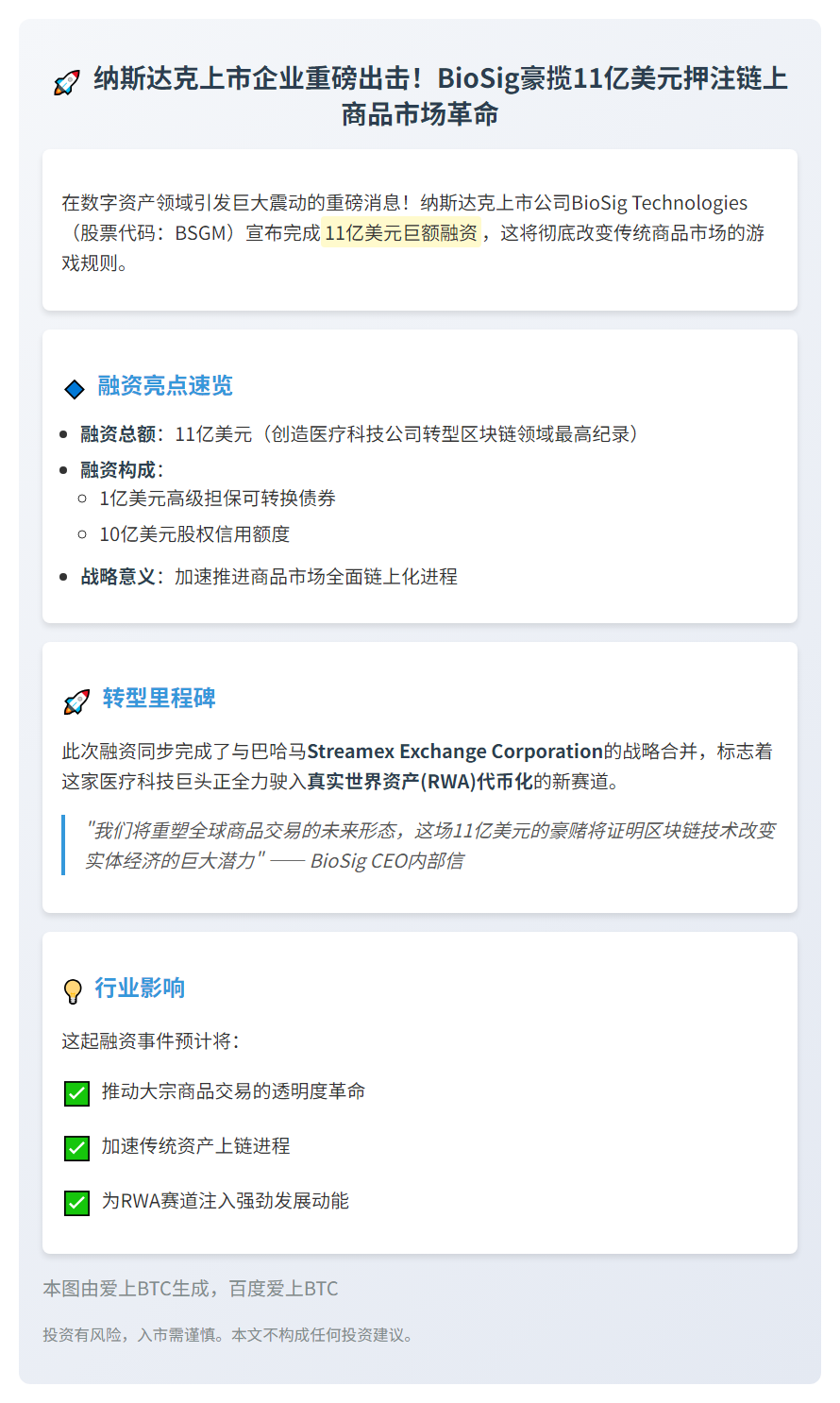This screenshot has width=840, height=1403.
Task: Click green check mark for 为RWA赛道注入强劲发展动能
Action: click(76, 1203)
